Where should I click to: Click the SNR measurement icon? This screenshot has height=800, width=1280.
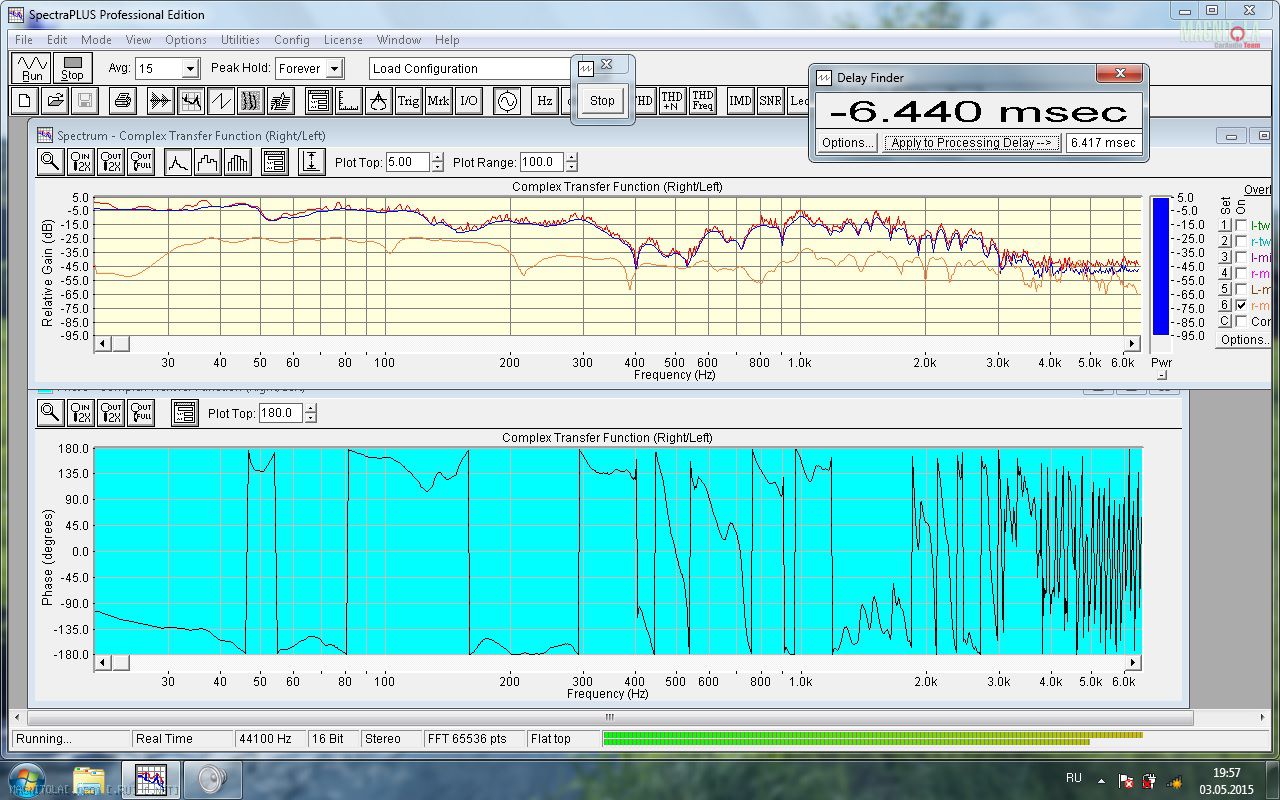770,101
